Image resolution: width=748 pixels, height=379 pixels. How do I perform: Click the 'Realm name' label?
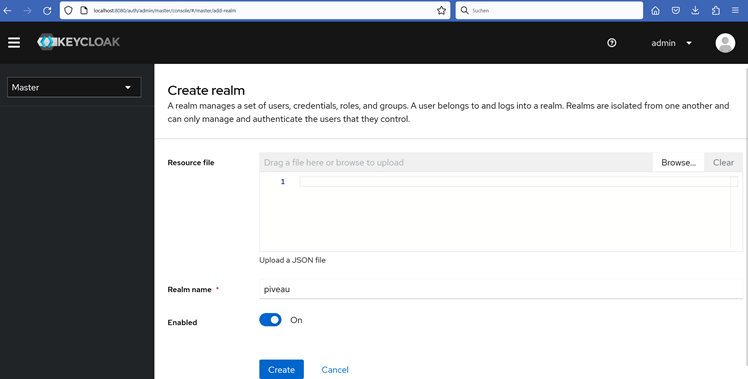[189, 290]
